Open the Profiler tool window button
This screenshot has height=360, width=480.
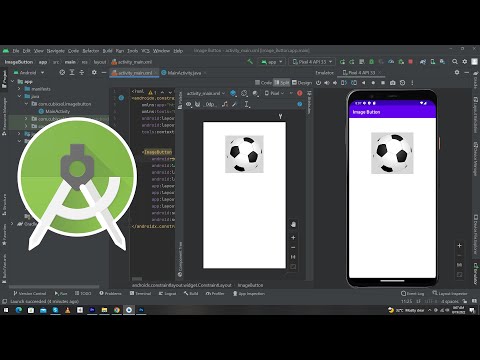tap(215, 294)
